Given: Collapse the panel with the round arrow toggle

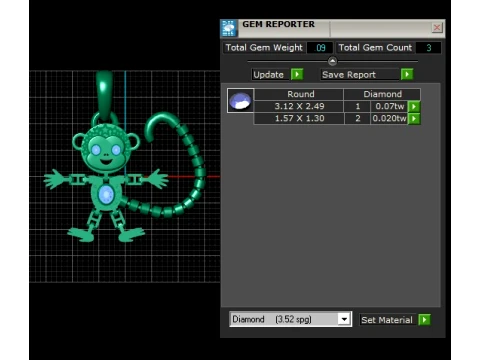Looking at the screenshot, I should click(x=332, y=61).
